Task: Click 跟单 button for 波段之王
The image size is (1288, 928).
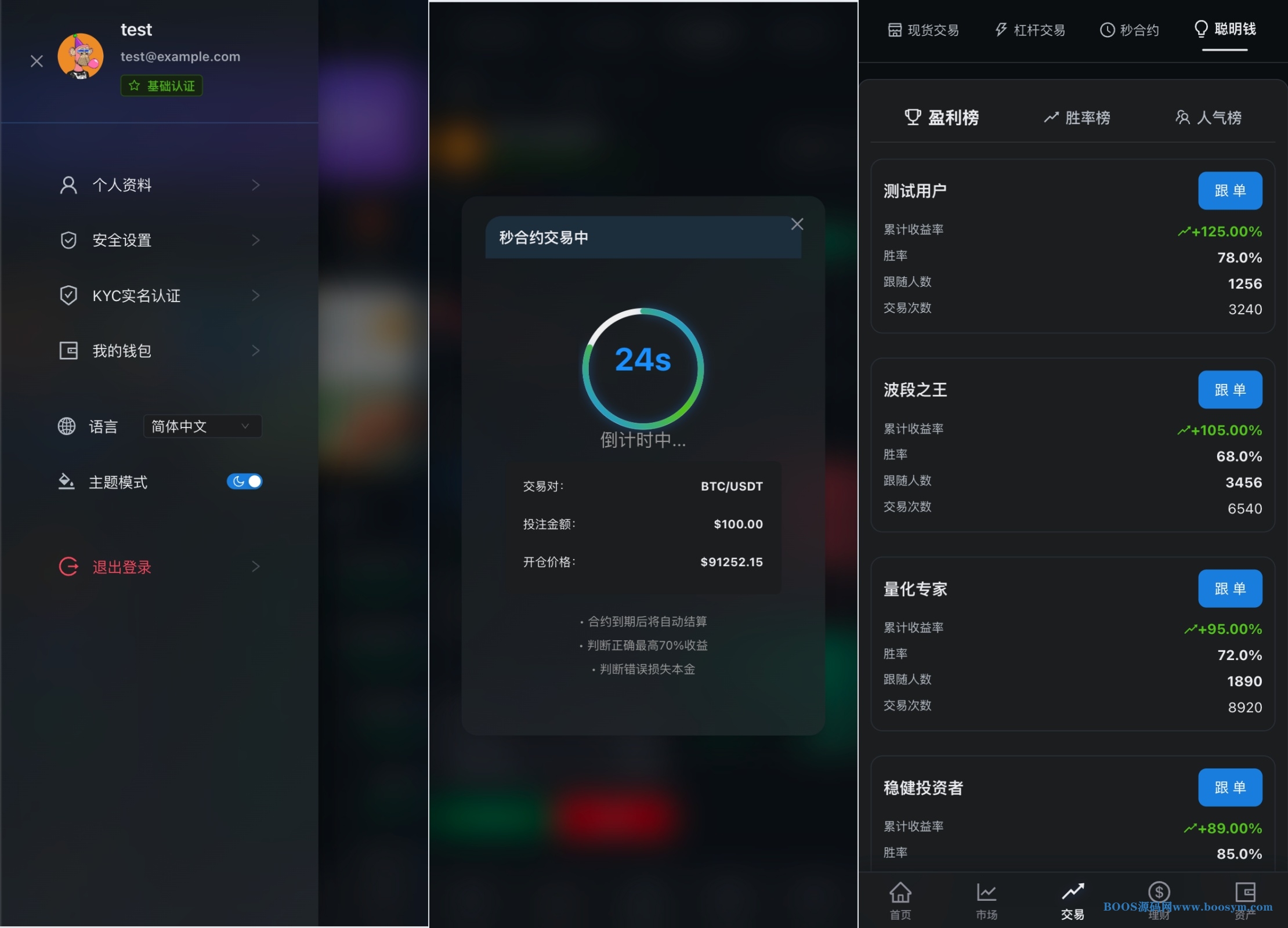Action: coord(1229,390)
